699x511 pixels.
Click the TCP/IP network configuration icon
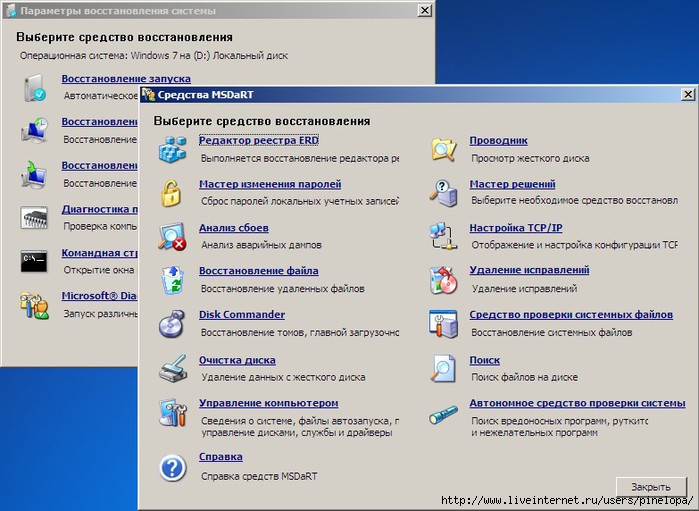click(x=444, y=236)
